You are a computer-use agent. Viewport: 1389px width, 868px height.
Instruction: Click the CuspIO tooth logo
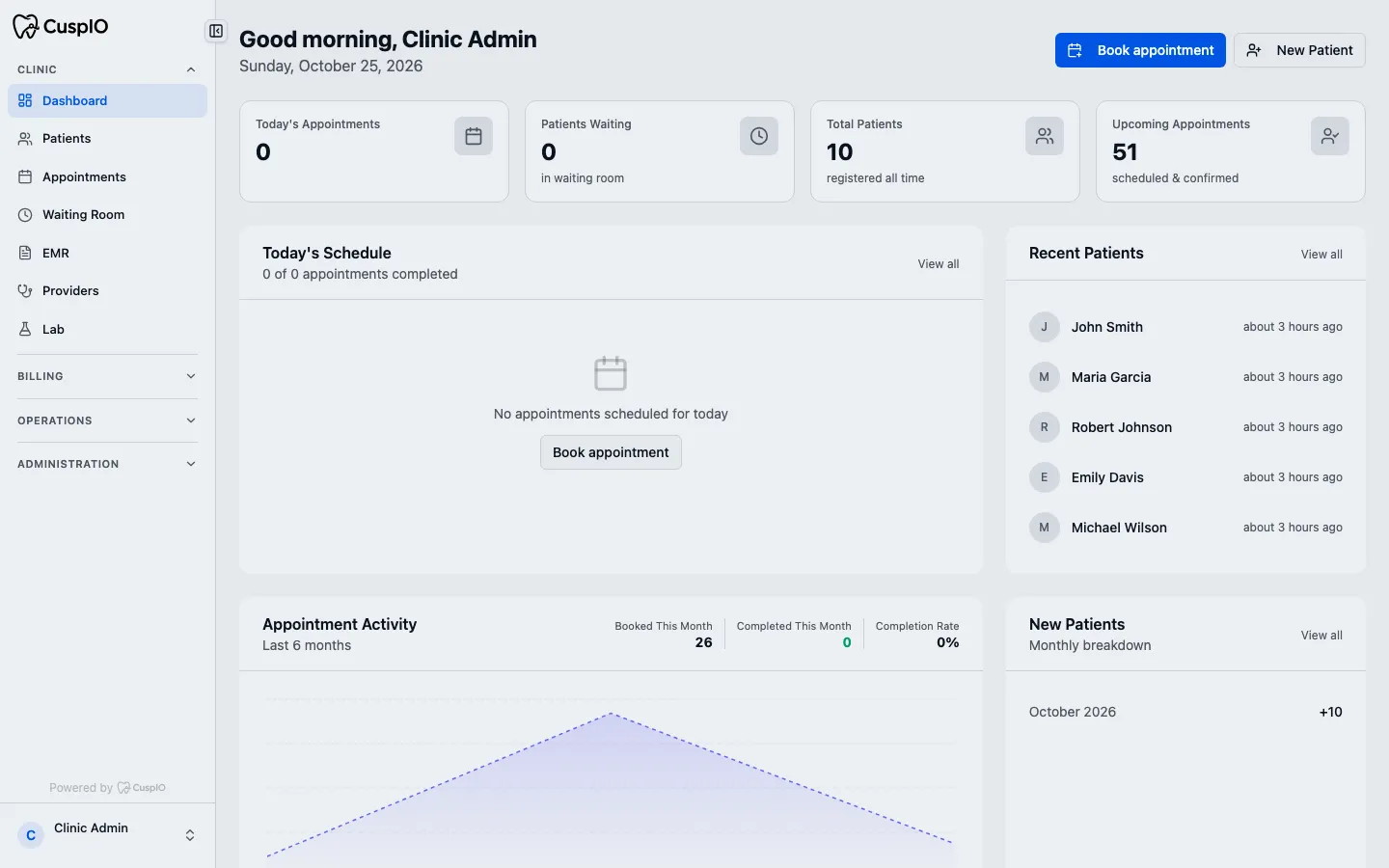(x=25, y=27)
